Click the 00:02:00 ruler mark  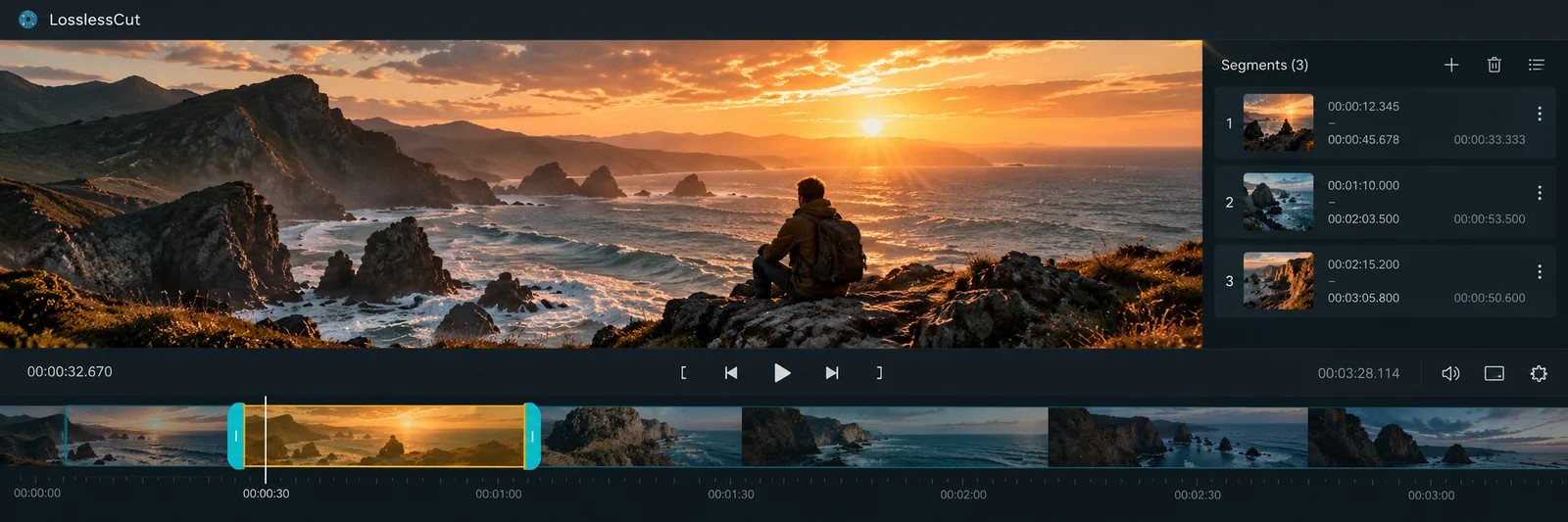tap(963, 495)
